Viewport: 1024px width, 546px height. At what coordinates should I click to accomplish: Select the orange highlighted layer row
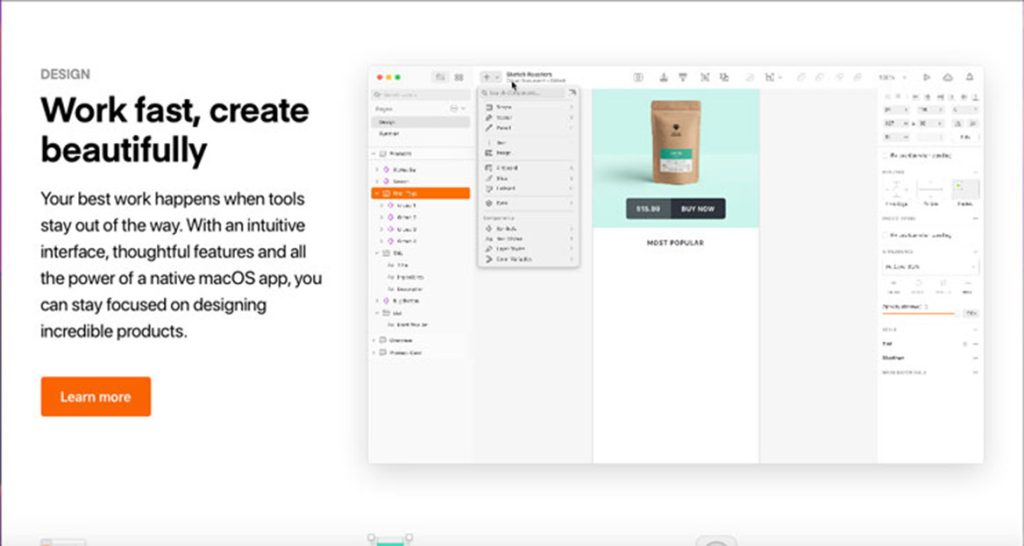point(421,193)
